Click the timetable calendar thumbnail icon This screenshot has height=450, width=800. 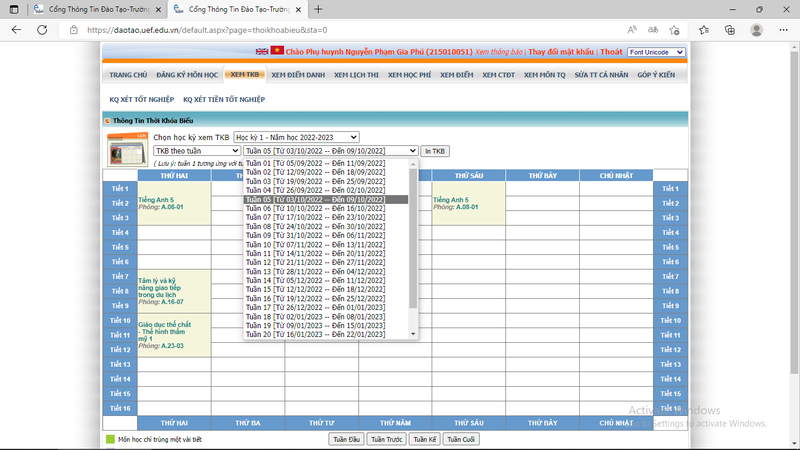coord(128,150)
